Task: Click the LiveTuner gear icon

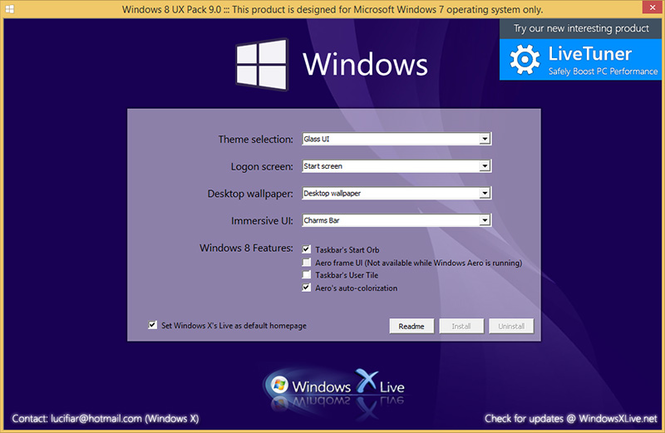Action: [x=525, y=60]
